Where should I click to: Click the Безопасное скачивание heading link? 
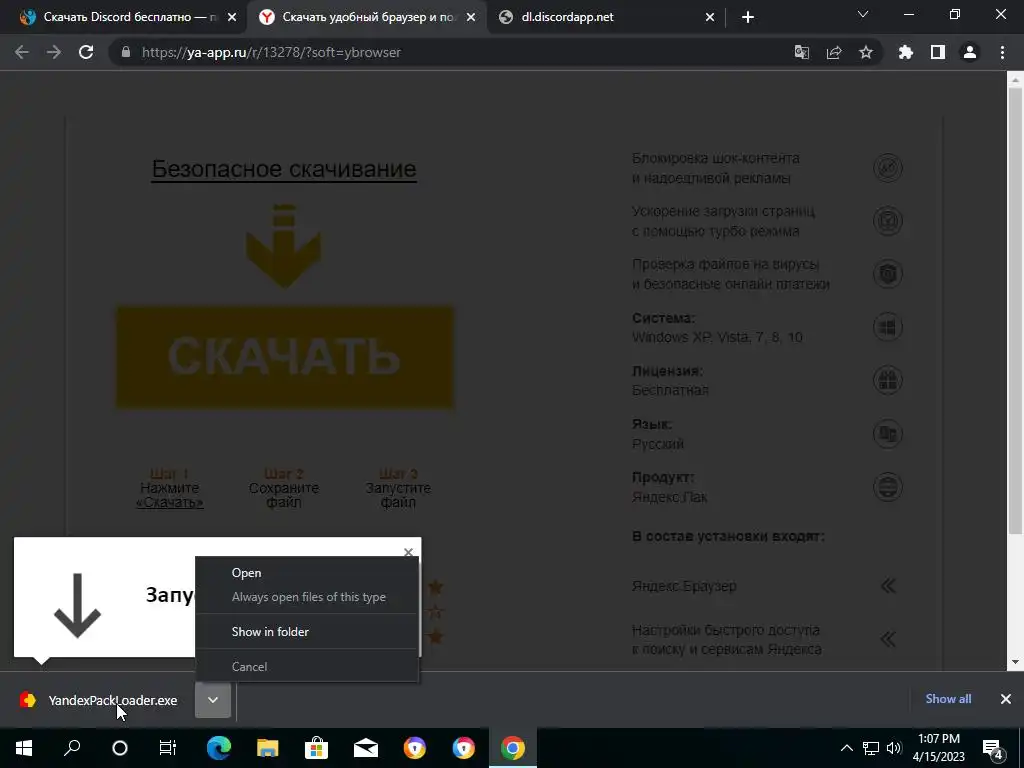[x=284, y=169]
